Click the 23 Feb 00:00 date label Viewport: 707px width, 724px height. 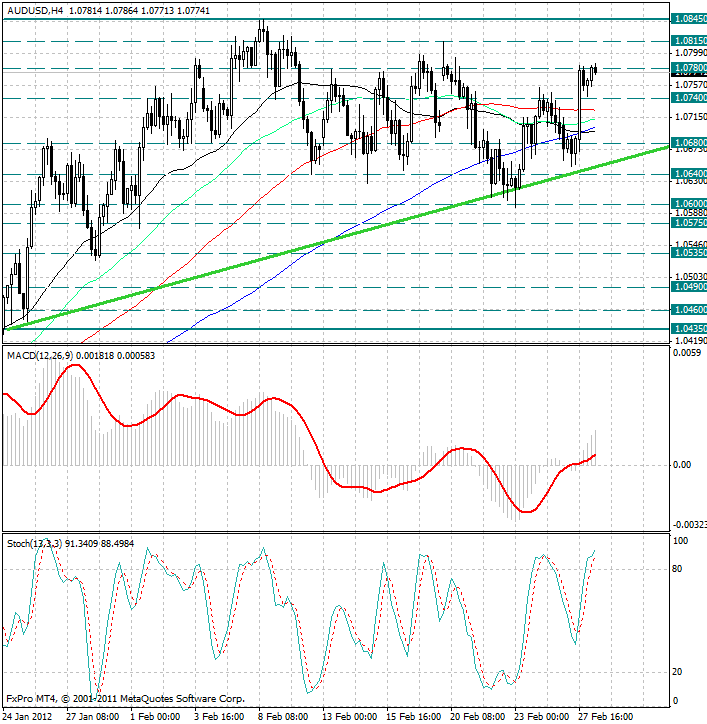[x=542, y=717]
